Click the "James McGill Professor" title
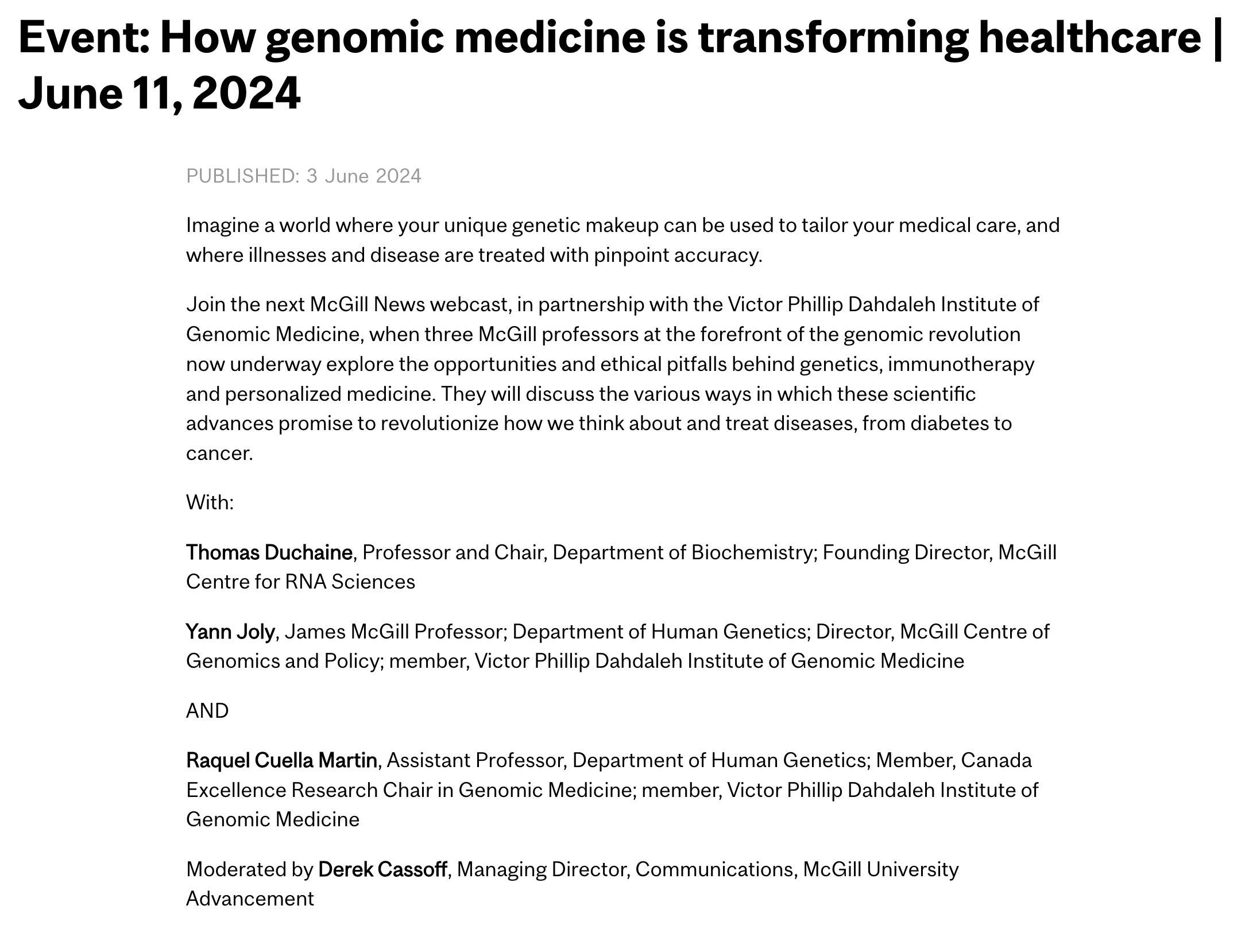Image resolution: width=1245 pixels, height=952 pixels. pos(396,632)
